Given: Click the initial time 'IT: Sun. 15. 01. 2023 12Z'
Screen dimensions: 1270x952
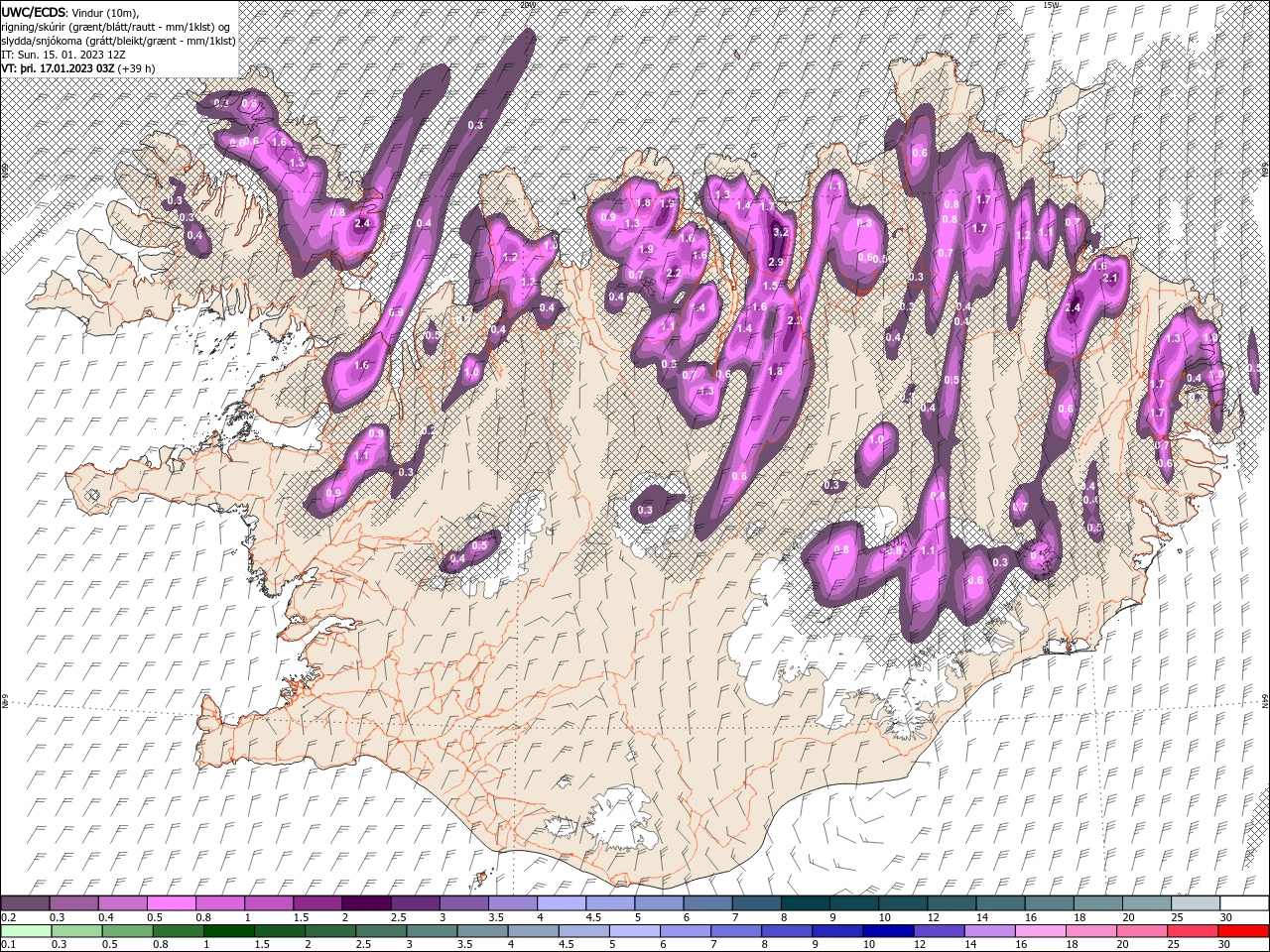Looking at the screenshot, I should pyautogui.click(x=63, y=55).
